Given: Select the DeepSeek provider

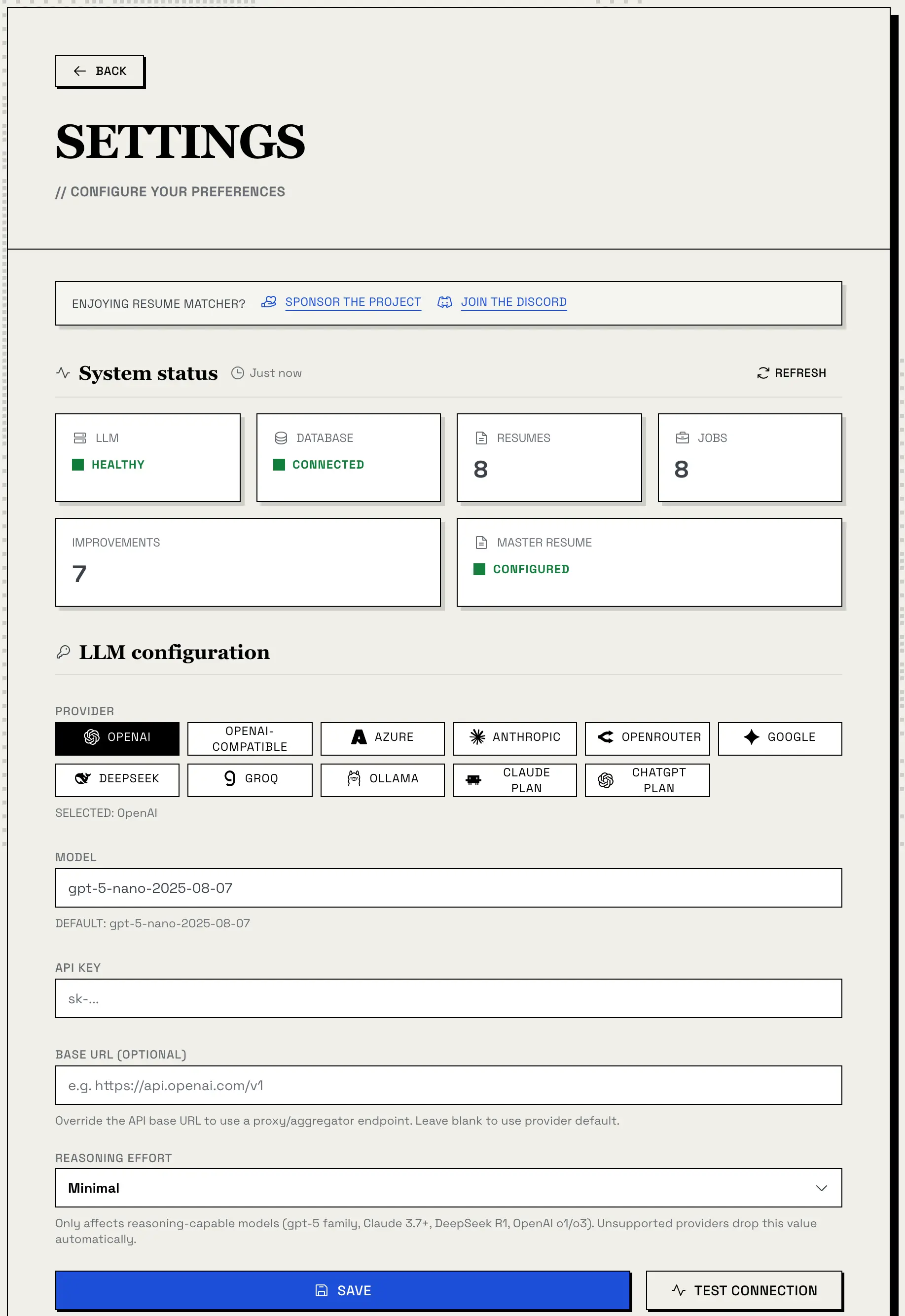Looking at the screenshot, I should point(117,780).
